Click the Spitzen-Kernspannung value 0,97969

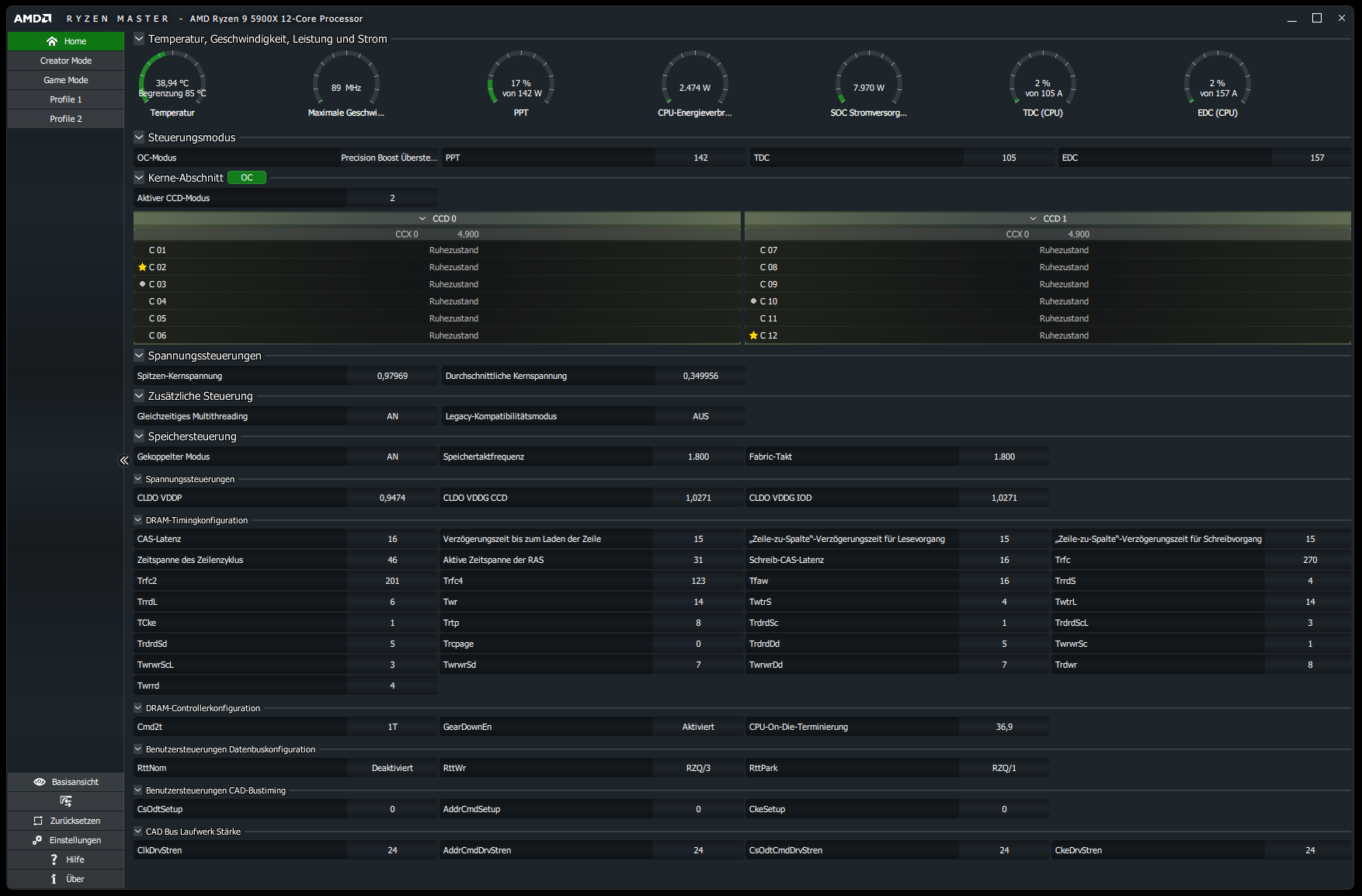pyautogui.click(x=392, y=376)
